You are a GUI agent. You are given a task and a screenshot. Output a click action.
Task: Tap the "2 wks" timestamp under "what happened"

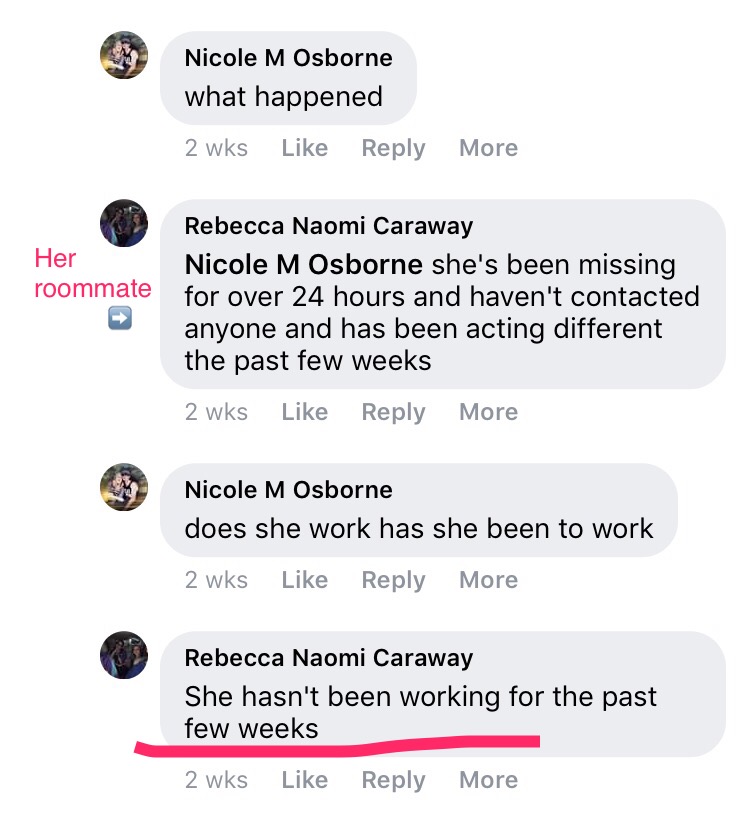[x=216, y=148]
